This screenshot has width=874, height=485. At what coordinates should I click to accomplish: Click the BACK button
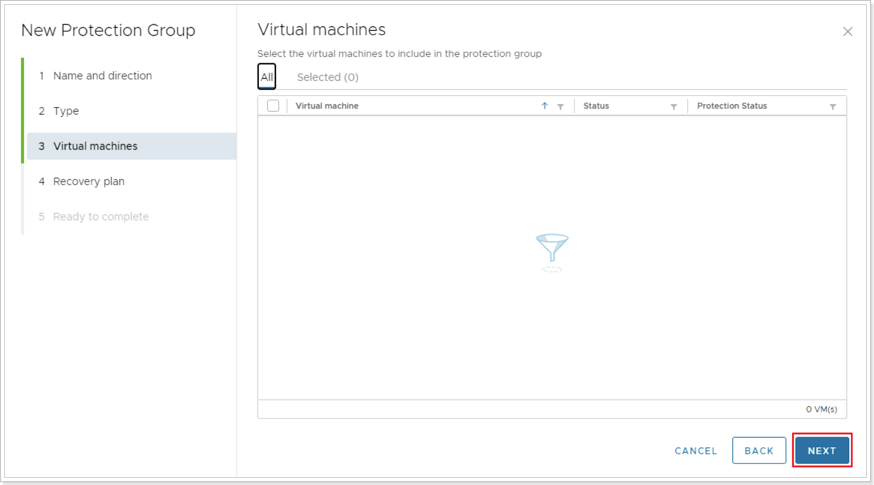759,450
